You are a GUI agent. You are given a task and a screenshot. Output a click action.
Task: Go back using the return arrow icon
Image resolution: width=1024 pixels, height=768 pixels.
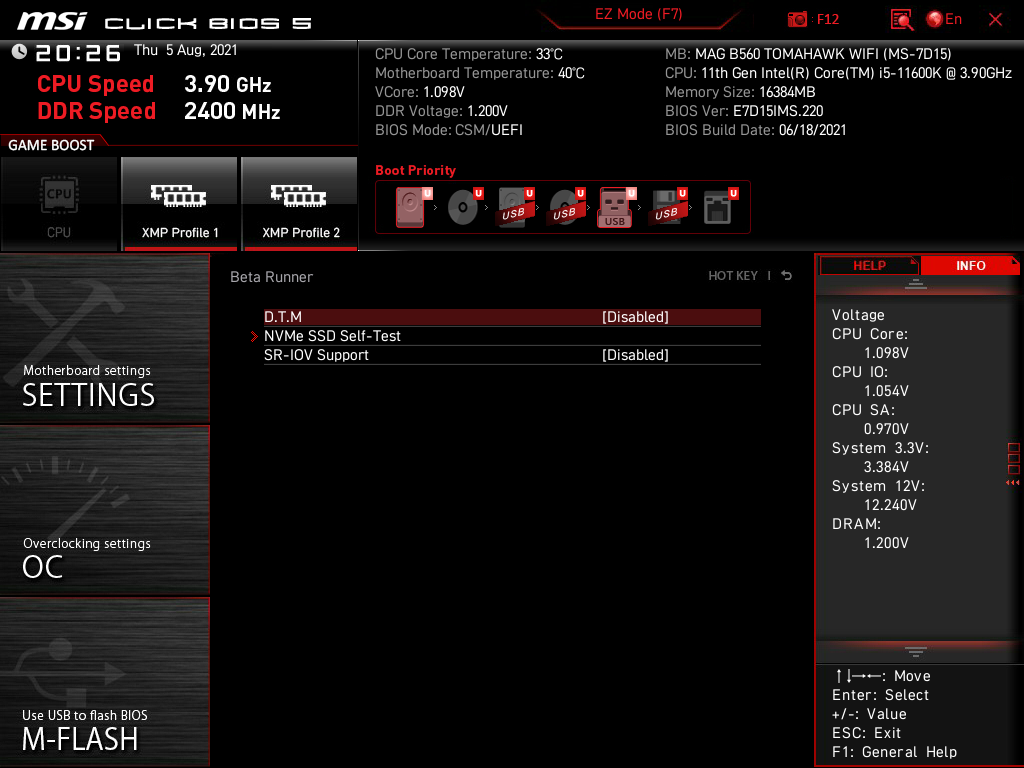787,276
